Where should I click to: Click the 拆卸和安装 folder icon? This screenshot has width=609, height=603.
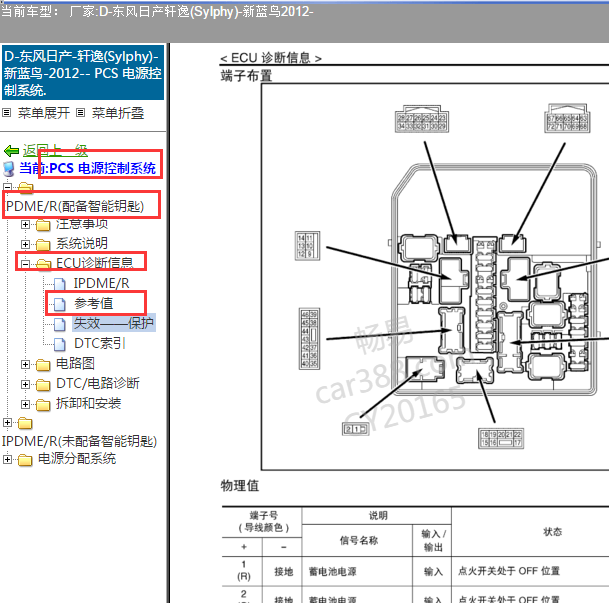tap(43, 405)
